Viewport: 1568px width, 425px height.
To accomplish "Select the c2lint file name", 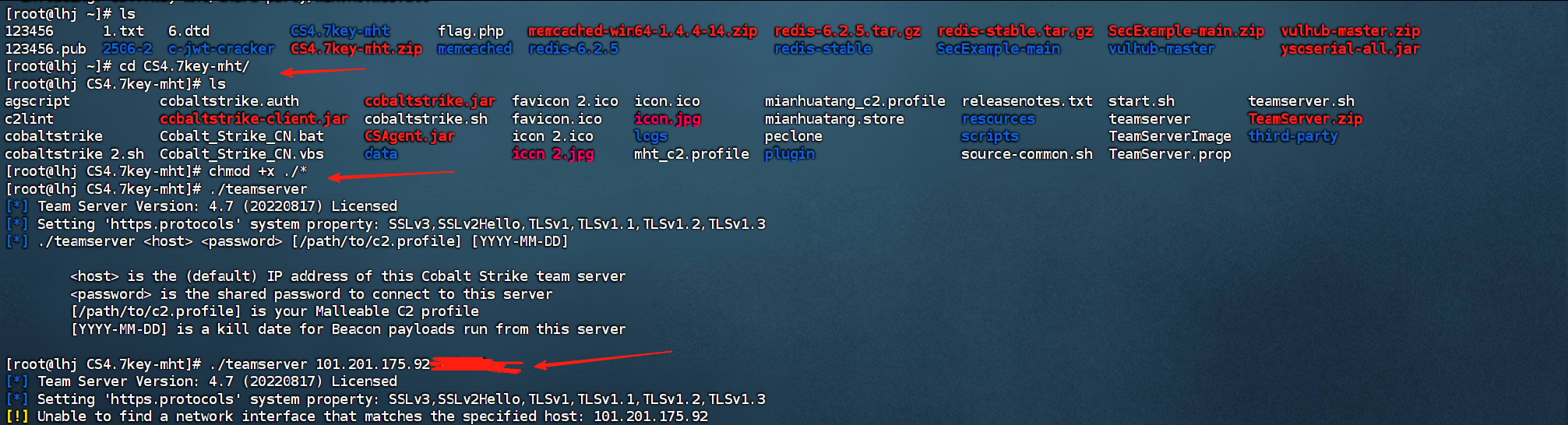I will [x=29, y=119].
